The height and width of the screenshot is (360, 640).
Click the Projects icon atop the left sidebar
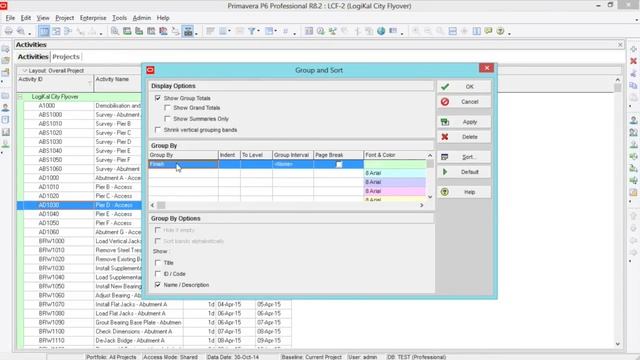(5, 49)
